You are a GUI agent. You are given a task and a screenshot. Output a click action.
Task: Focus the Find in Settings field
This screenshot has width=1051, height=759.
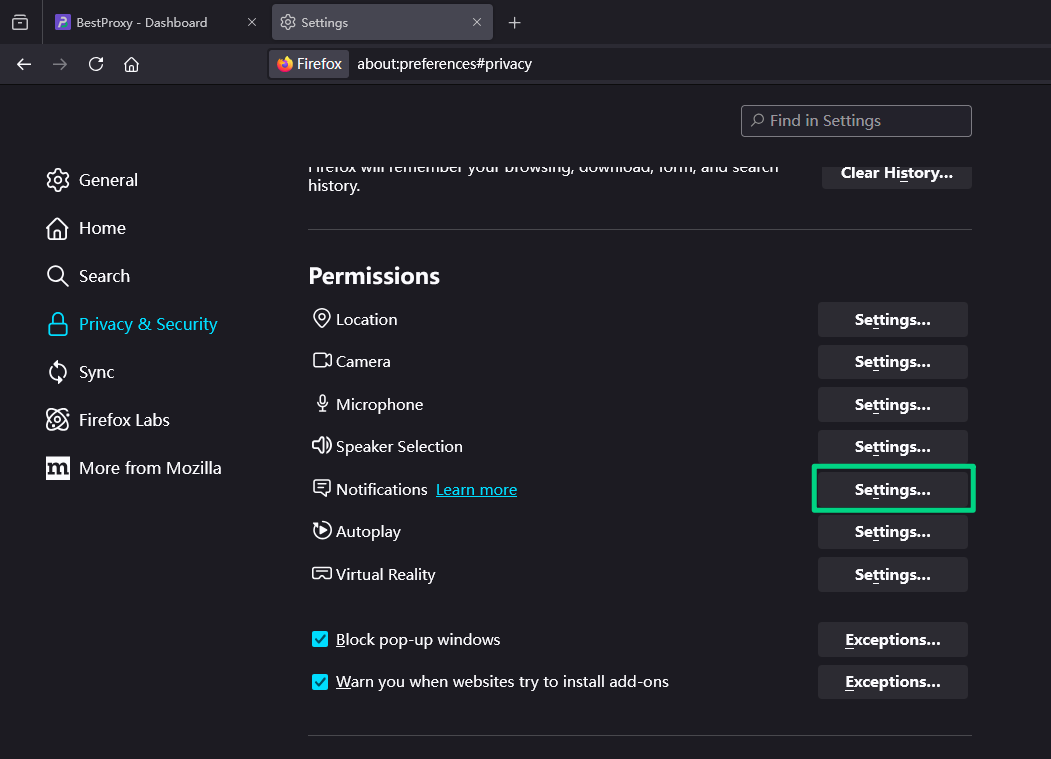tap(856, 121)
